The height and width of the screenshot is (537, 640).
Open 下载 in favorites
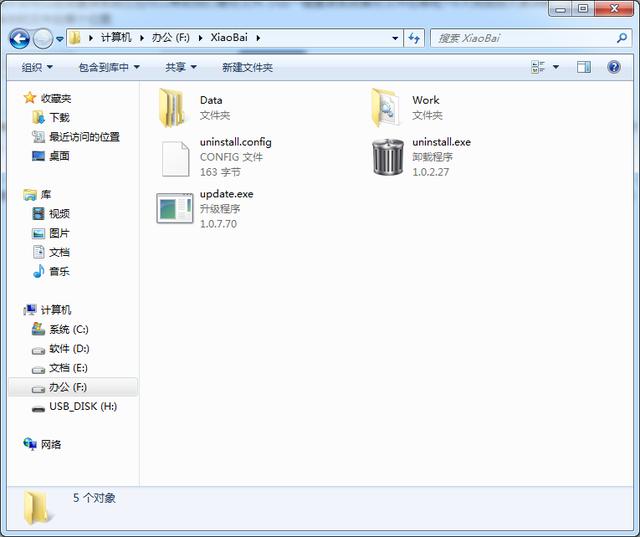tap(60, 118)
